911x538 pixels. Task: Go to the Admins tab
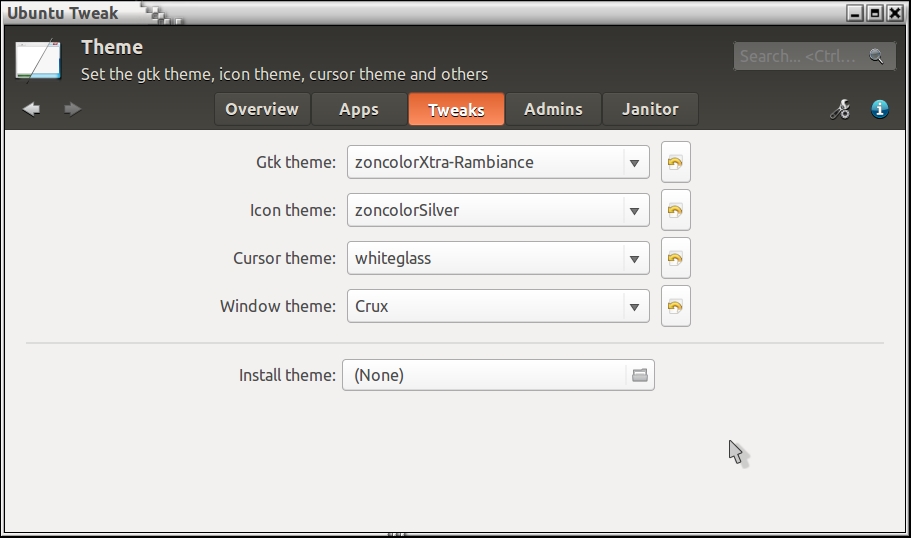point(553,110)
